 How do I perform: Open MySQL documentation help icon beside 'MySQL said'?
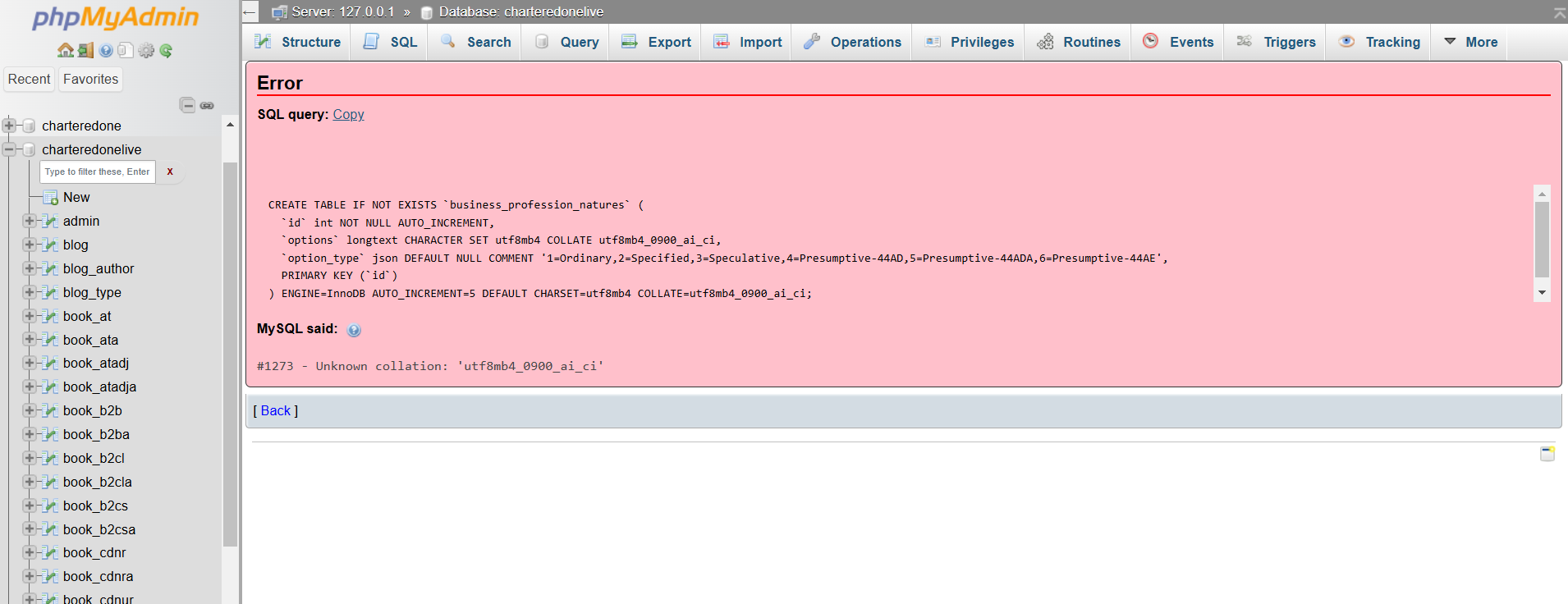(x=354, y=330)
